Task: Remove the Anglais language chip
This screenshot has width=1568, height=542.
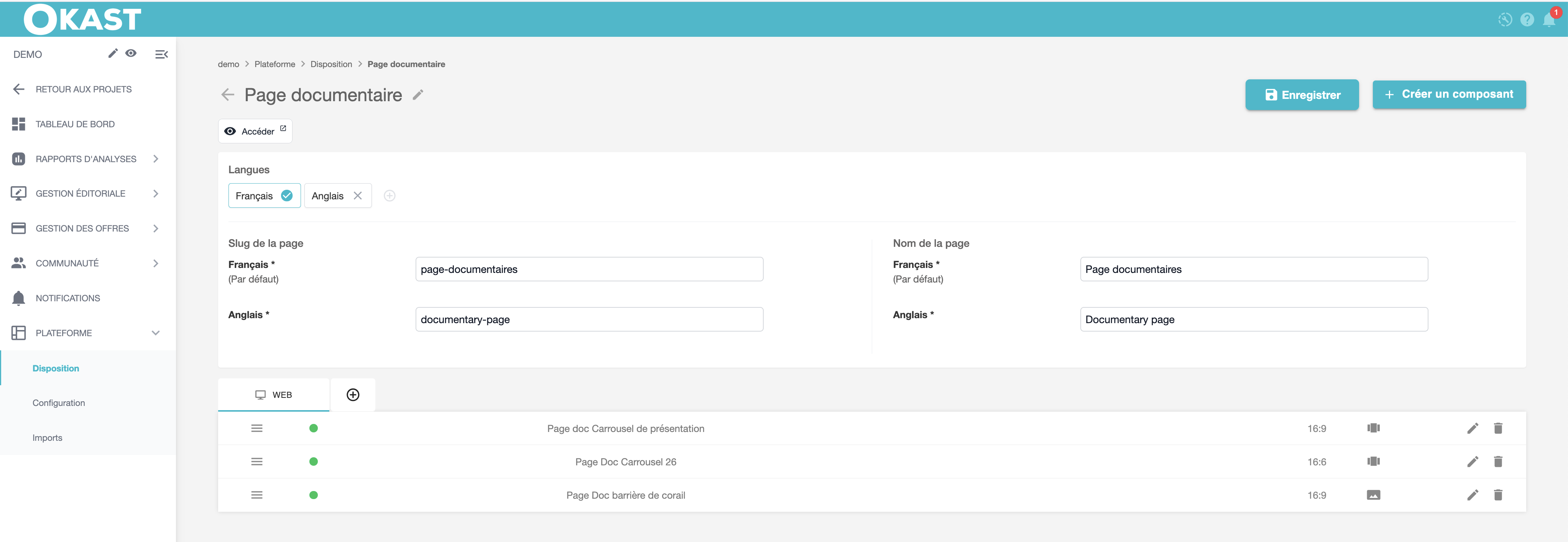Action: (x=358, y=196)
